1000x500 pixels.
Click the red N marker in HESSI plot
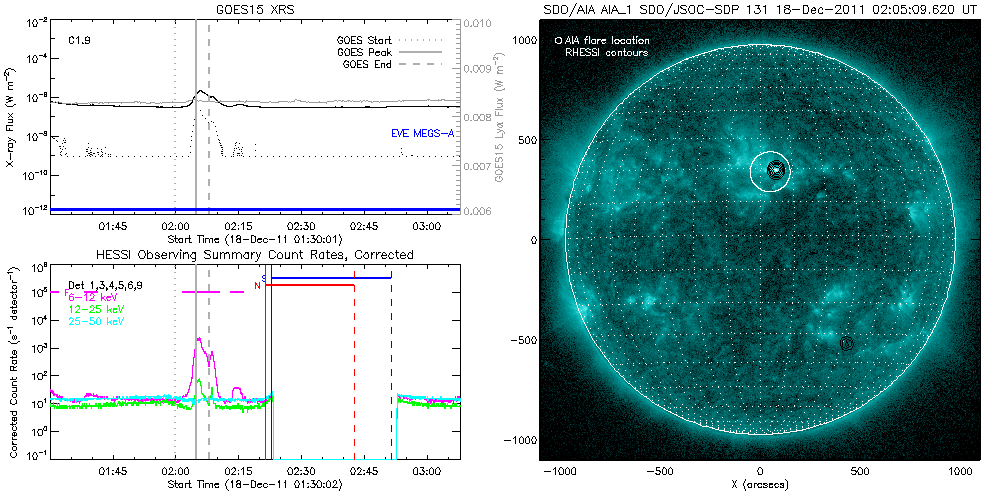point(257,286)
